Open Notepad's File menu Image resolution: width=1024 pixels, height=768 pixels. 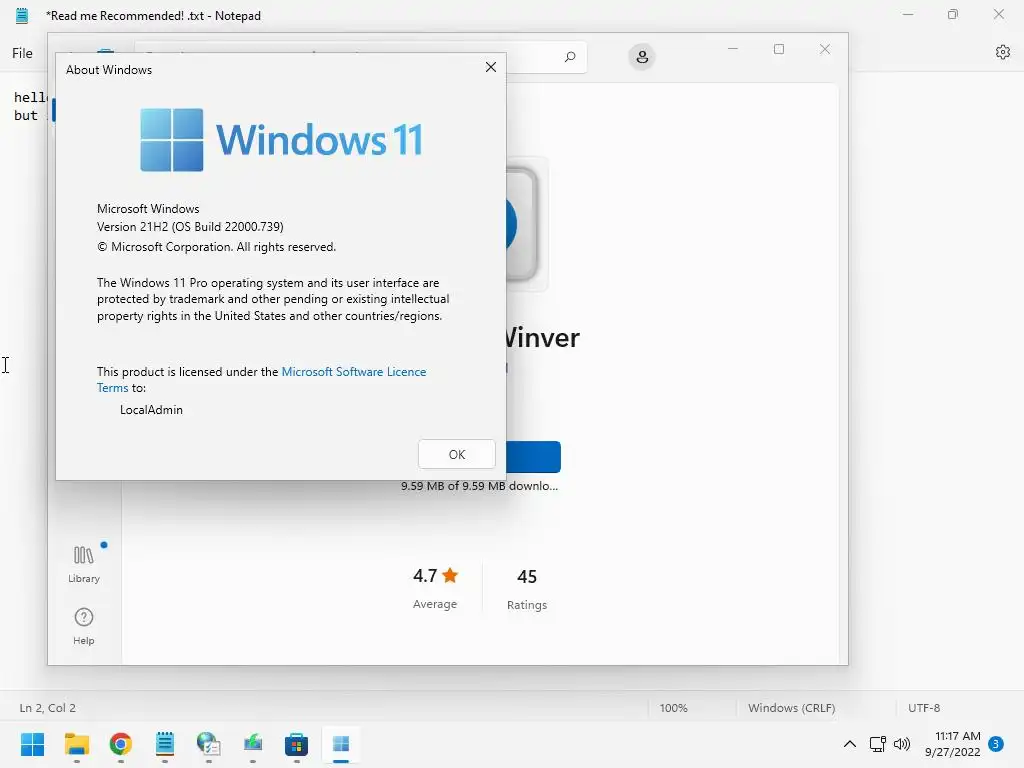[22, 53]
